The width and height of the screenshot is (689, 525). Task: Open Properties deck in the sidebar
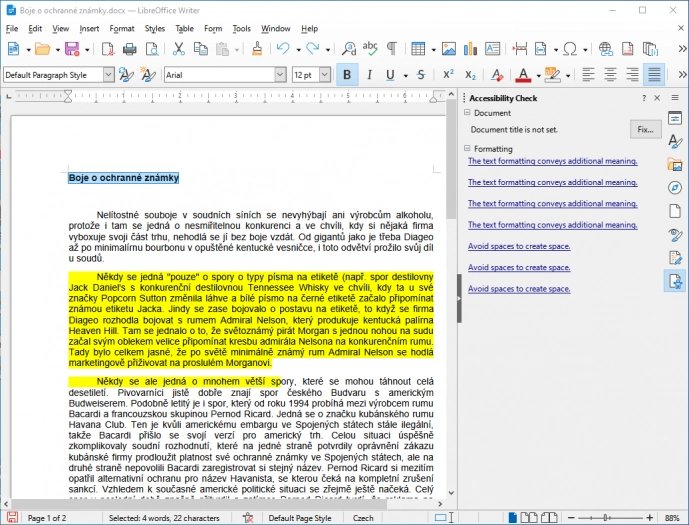point(675,117)
